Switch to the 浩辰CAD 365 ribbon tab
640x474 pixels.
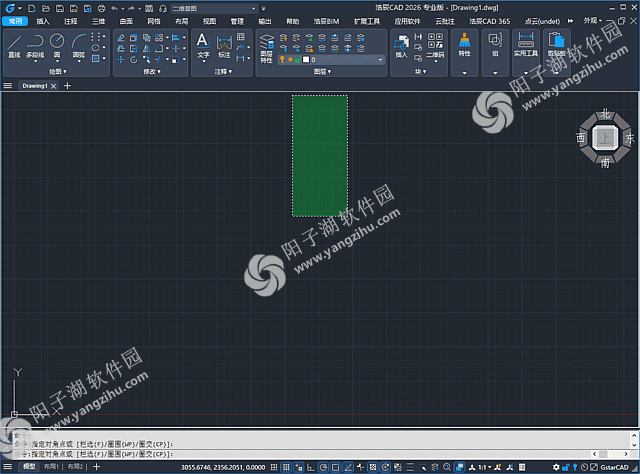489,21
